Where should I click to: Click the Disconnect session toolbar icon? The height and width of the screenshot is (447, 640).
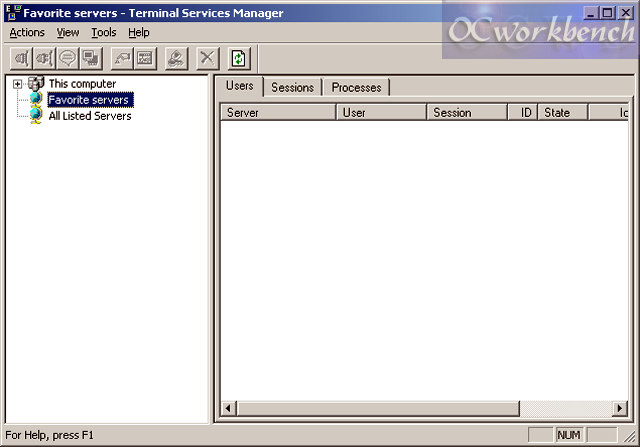pyautogui.click(x=44, y=58)
